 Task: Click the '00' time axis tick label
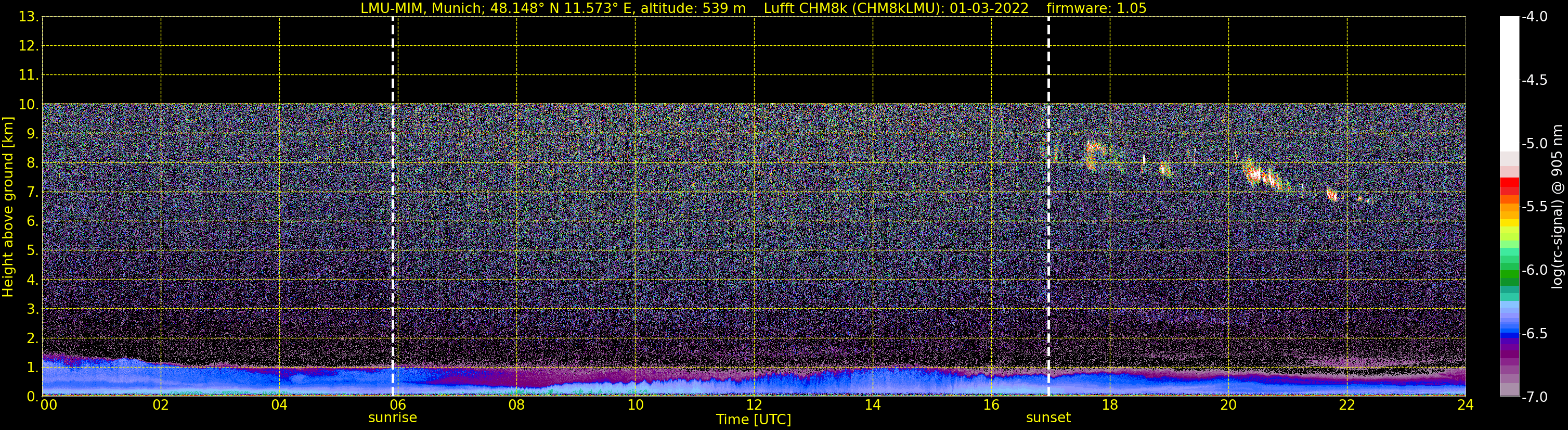point(49,405)
